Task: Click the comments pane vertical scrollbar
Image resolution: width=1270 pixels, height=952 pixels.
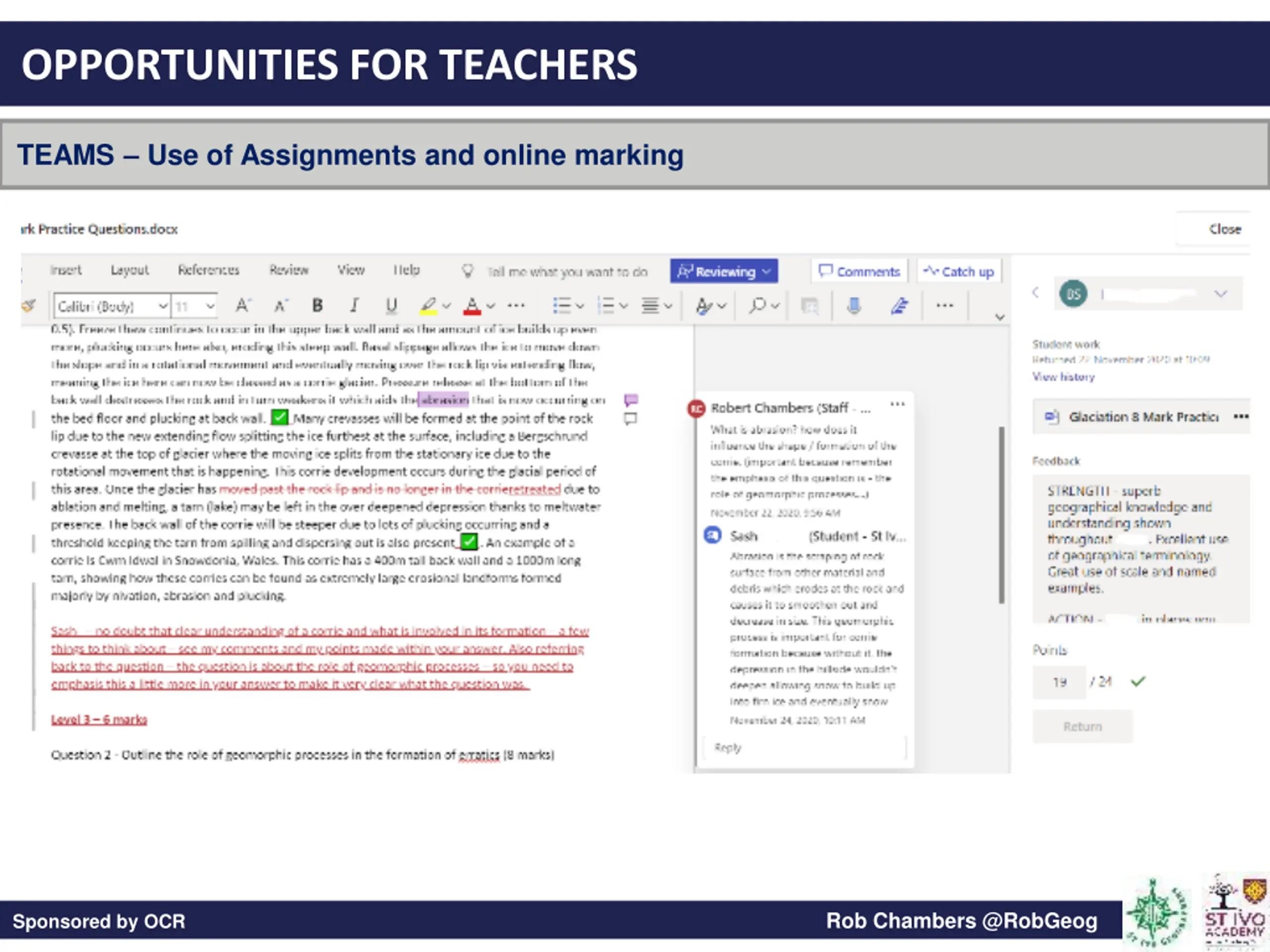Action: [x=1001, y=514]
